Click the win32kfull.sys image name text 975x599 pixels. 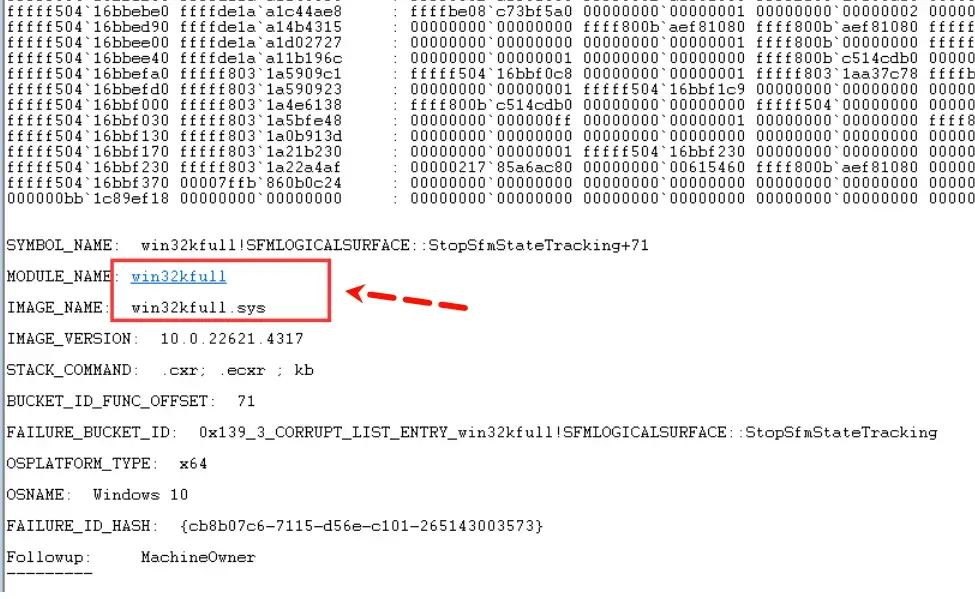[198, 308]
